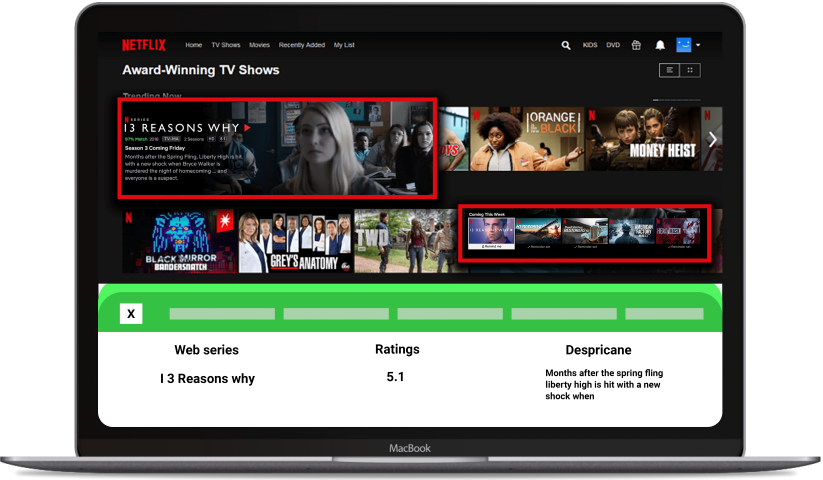Open American Factory coming-this-week thumbnail
The width and height of the screenshot is (823, 480).
click(631, 231)
